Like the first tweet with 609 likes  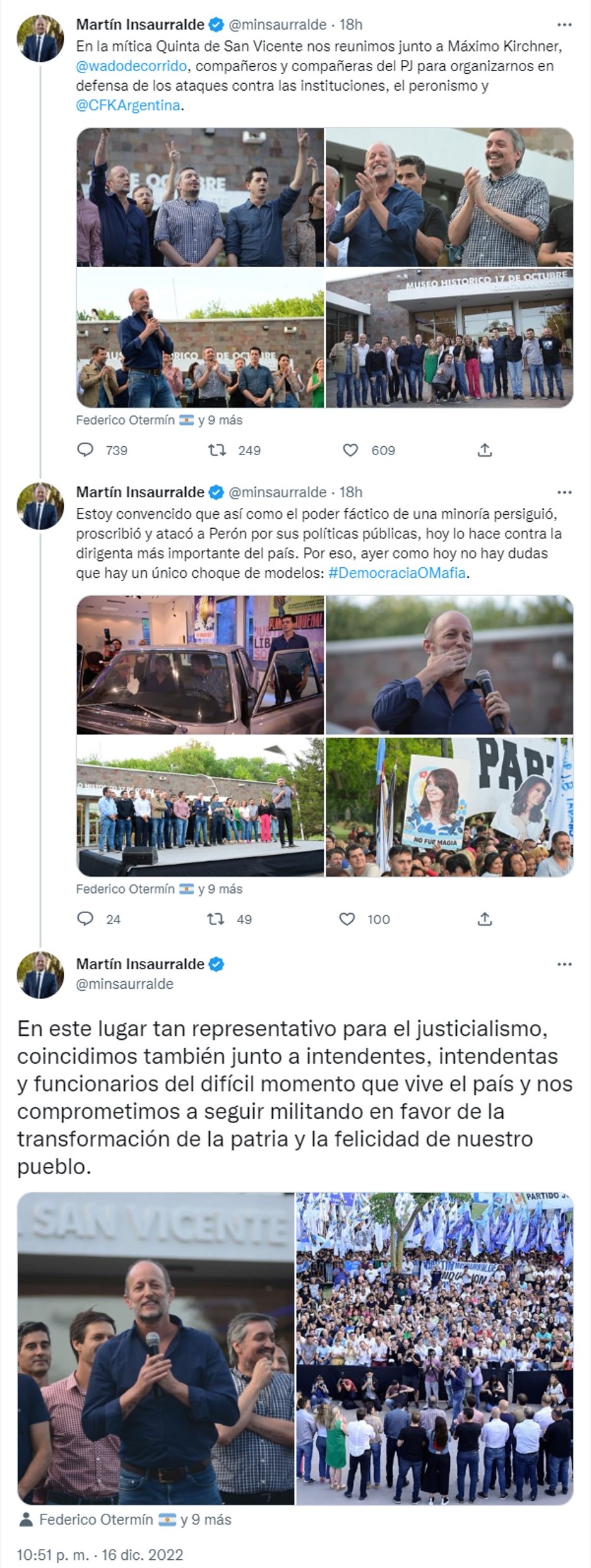point(350,450)
